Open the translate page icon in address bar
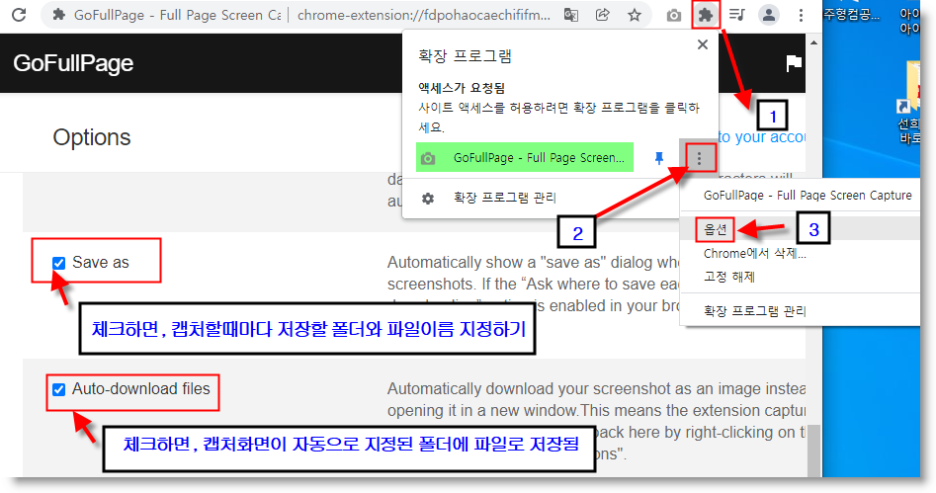Image resolution: width=936 pixels, height=493 pixels. [571, 15]
